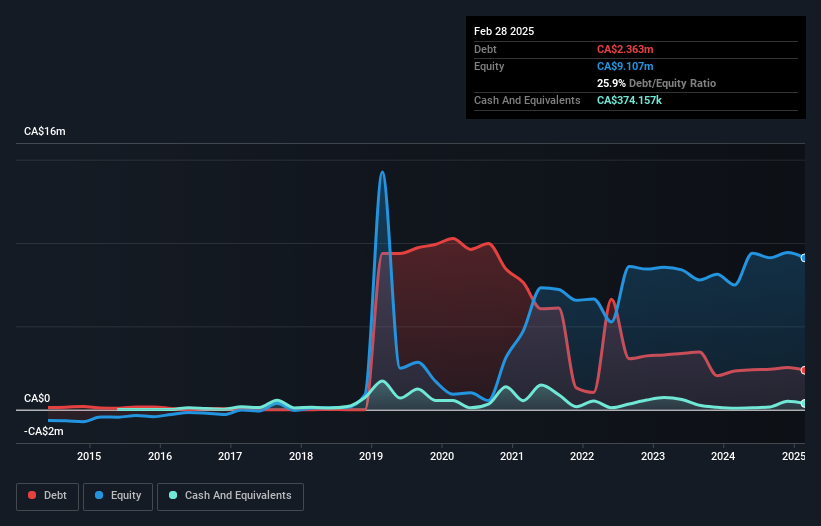Click the Feb 28 2025 tooltip date
821x526 pixels.
(x=504, y=31)
